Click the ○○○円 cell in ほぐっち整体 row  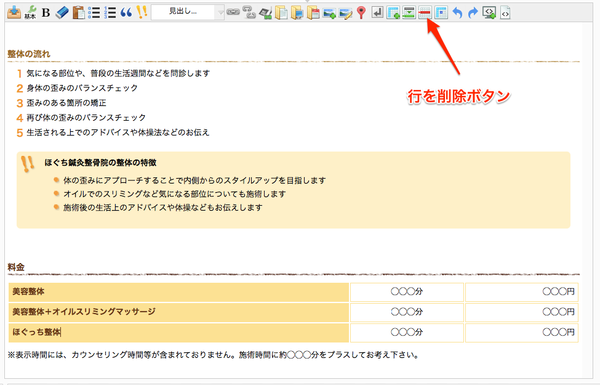click(x=522, y=332)
